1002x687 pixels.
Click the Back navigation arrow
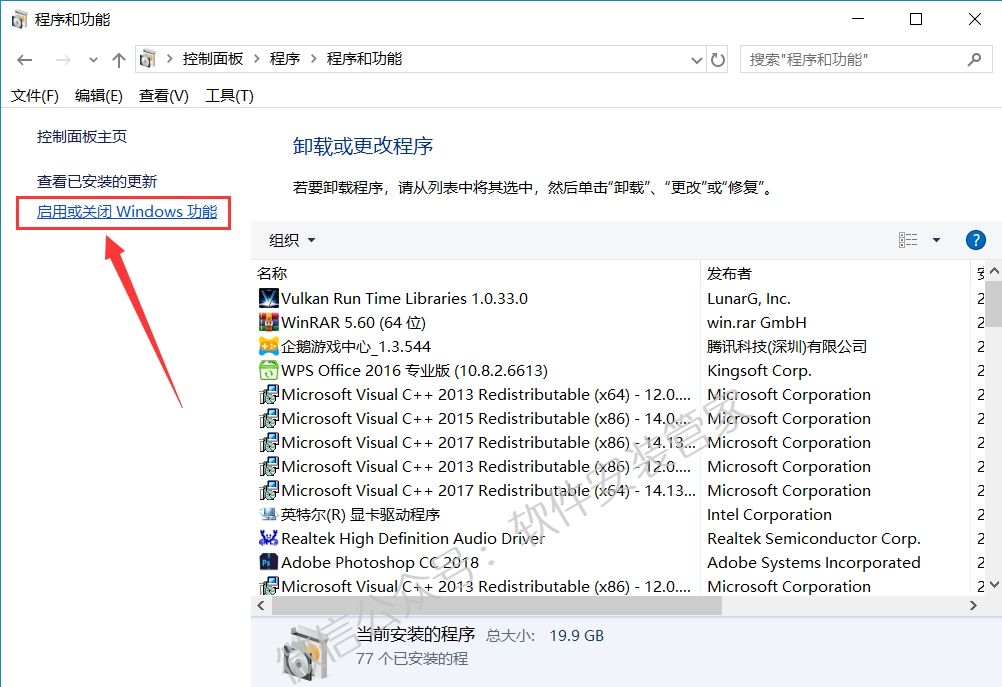[x=25, y=60]
